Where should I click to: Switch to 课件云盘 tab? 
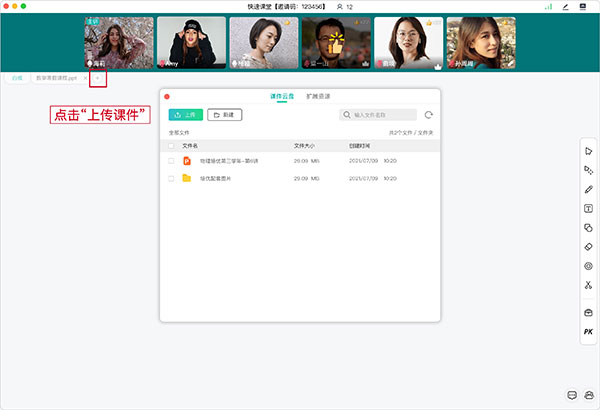(283, 96)
